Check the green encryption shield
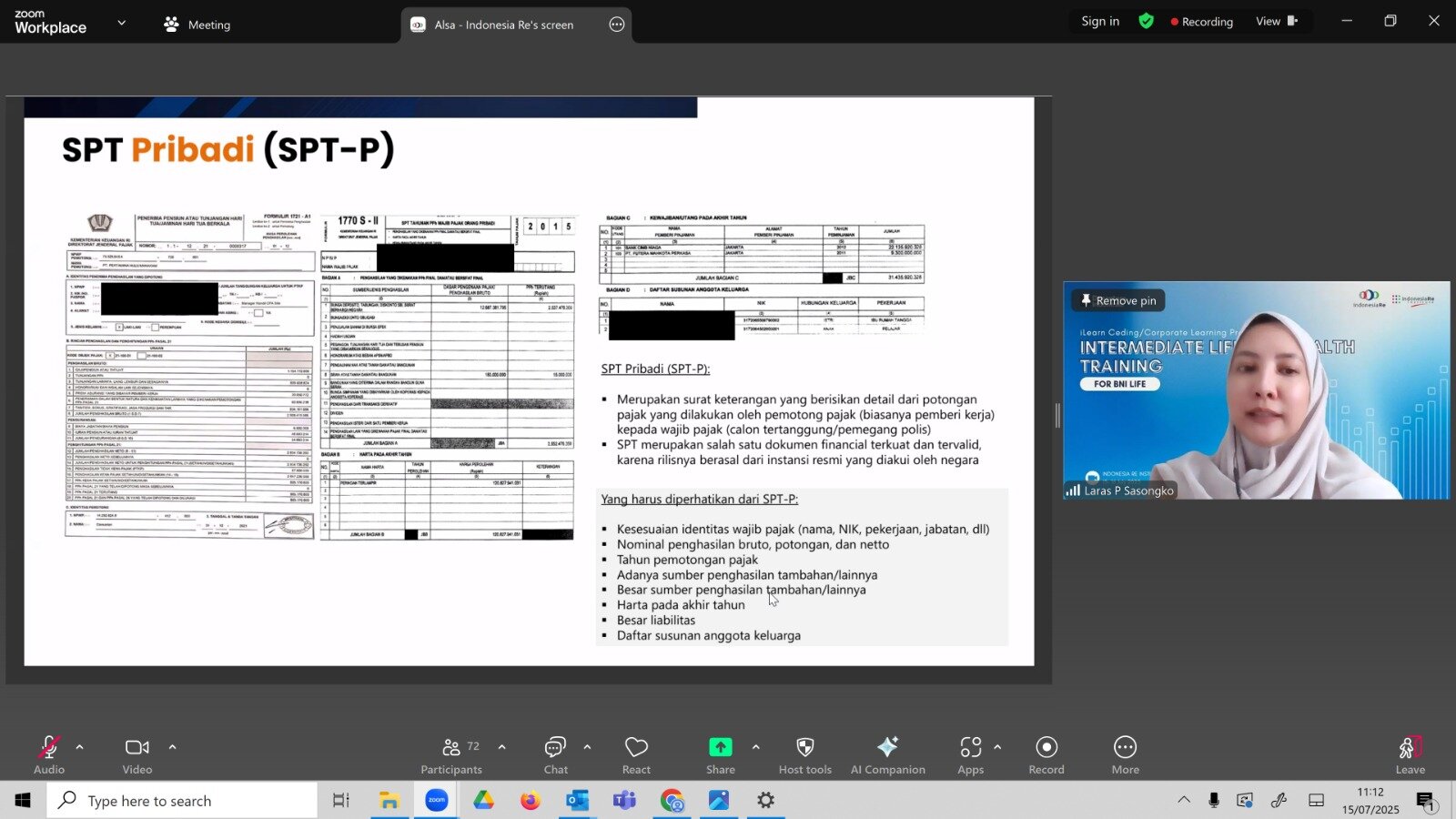1456x819 pixels. [1147, 21]
